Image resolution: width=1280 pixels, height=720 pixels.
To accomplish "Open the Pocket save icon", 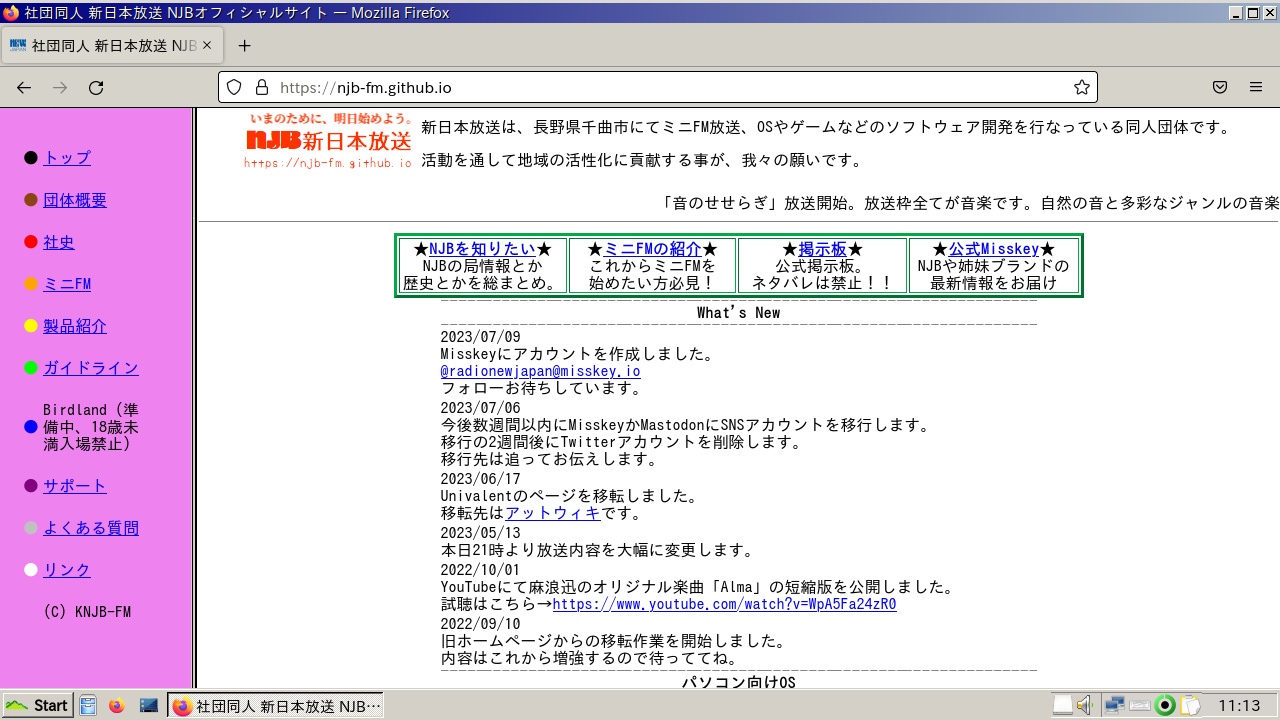I will 1220,87.
